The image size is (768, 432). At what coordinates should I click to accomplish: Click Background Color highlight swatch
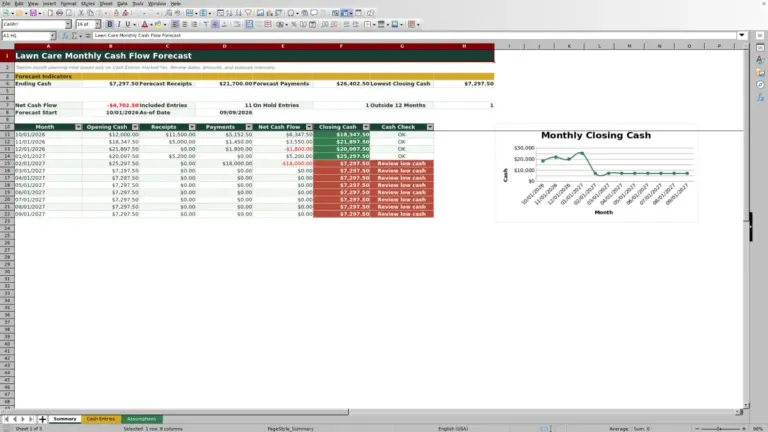pos(158,24)
